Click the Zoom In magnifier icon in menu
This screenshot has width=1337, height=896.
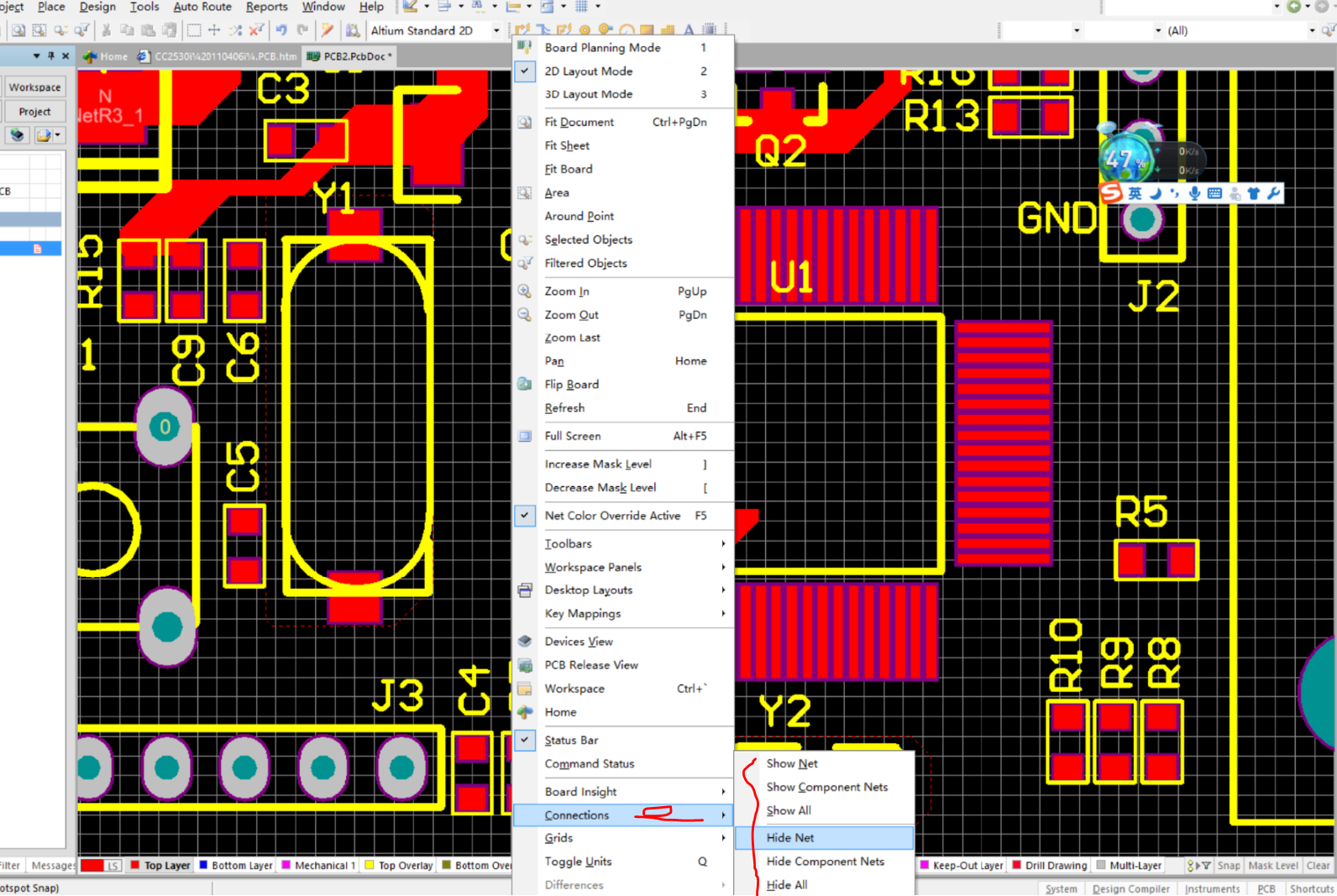[525, 291]
